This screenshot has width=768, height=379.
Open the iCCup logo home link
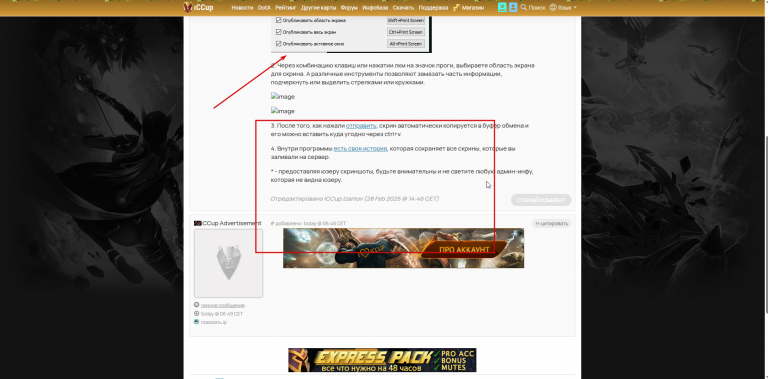coord(198,7)
